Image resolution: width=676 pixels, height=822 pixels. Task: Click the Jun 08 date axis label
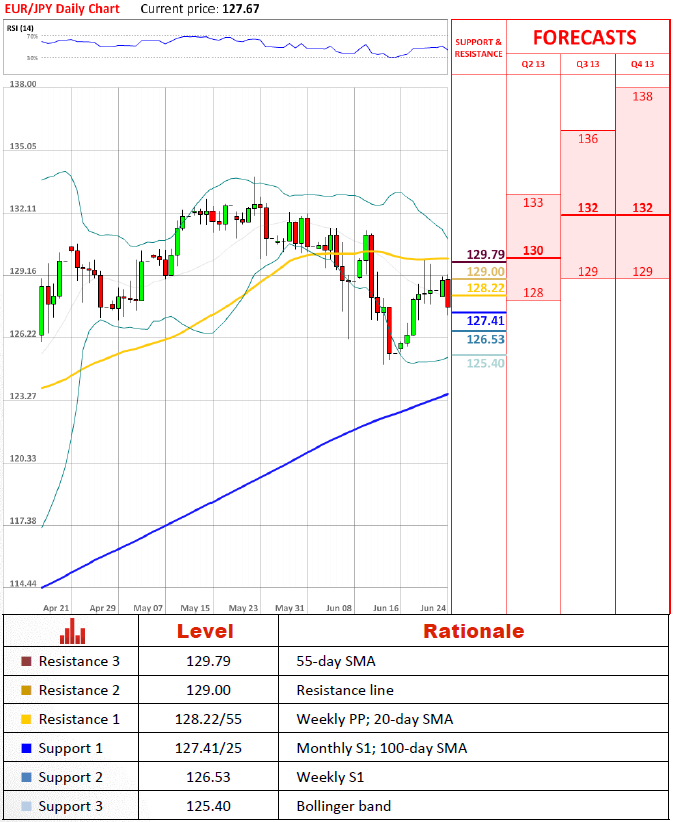339,608
